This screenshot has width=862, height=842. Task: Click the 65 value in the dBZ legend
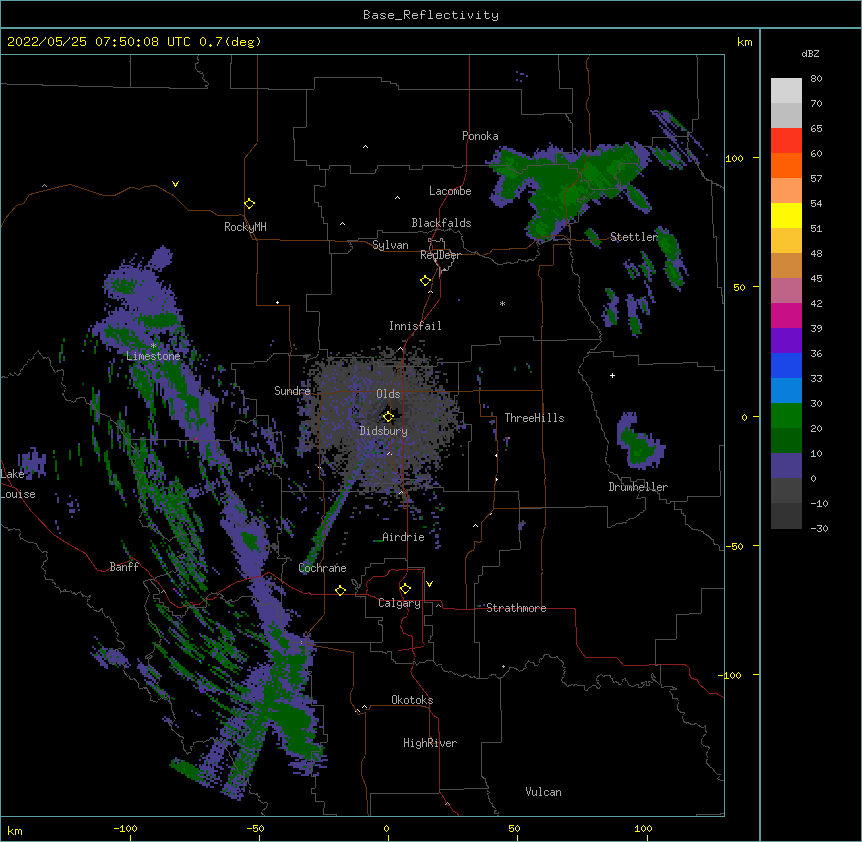click(x=816, y=129)
